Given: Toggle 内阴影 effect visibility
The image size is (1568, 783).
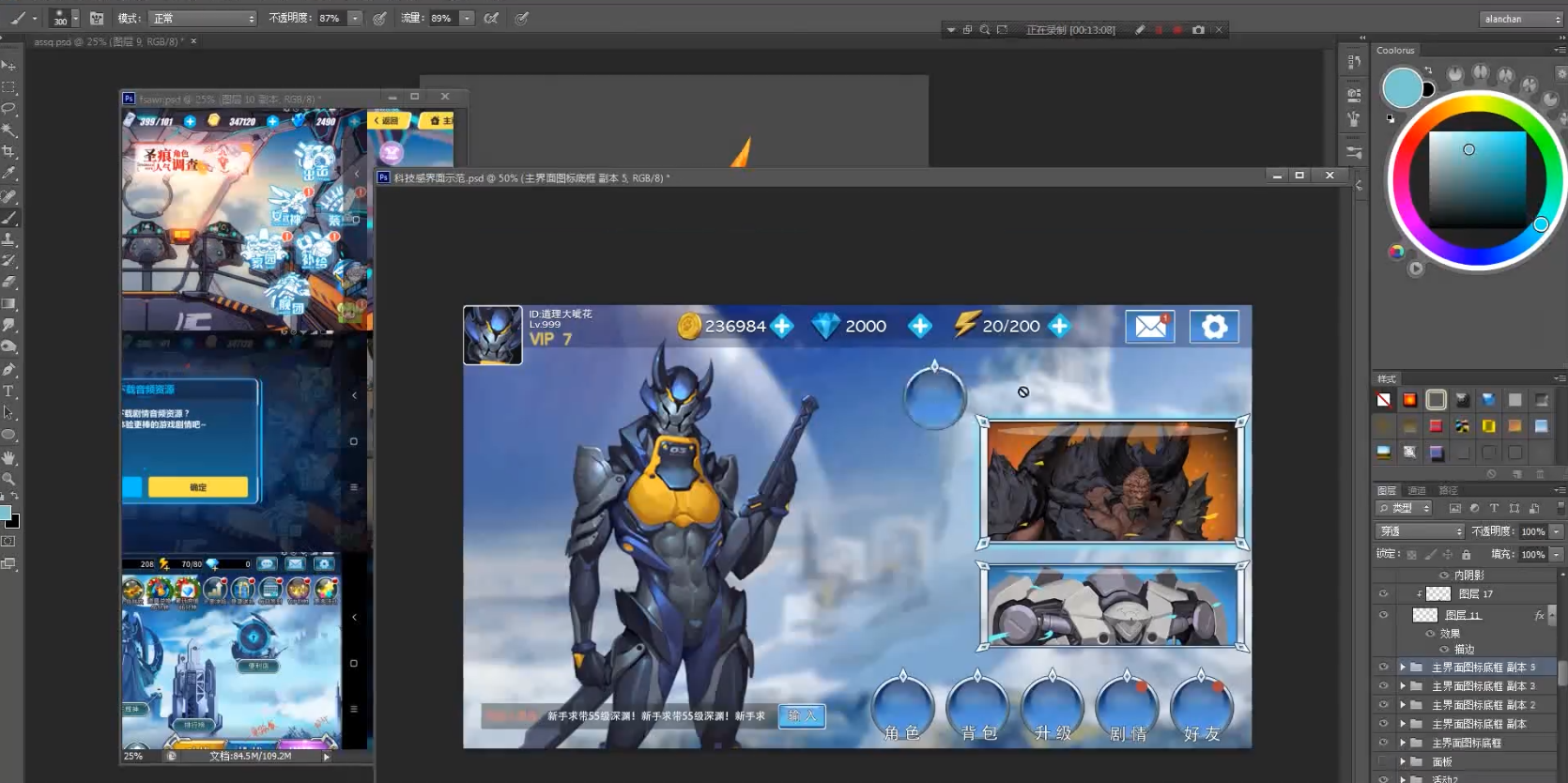Looking at the screenshot, I should 1444,576.
